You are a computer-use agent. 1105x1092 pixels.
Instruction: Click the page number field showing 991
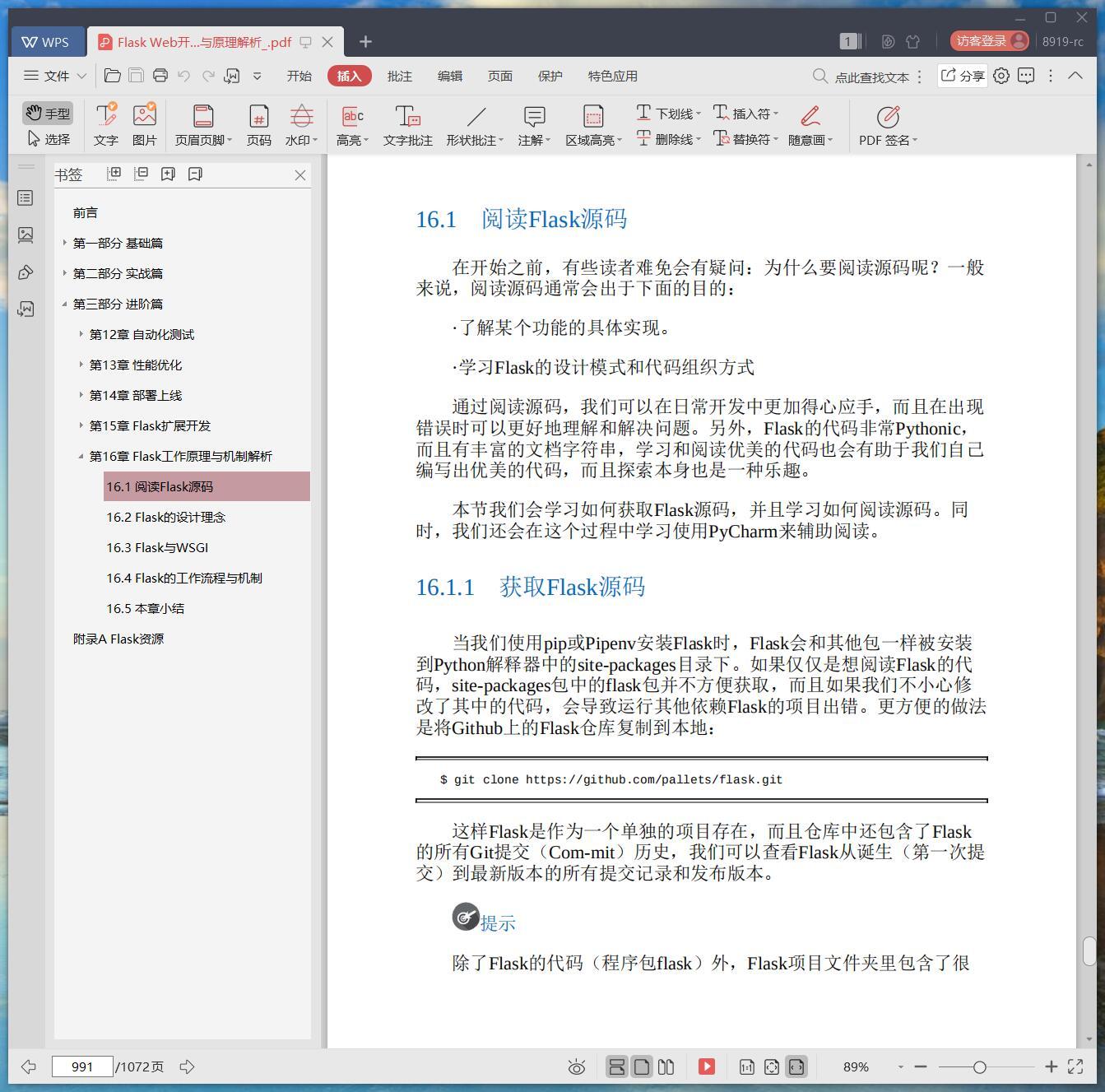click(82, 1066)
